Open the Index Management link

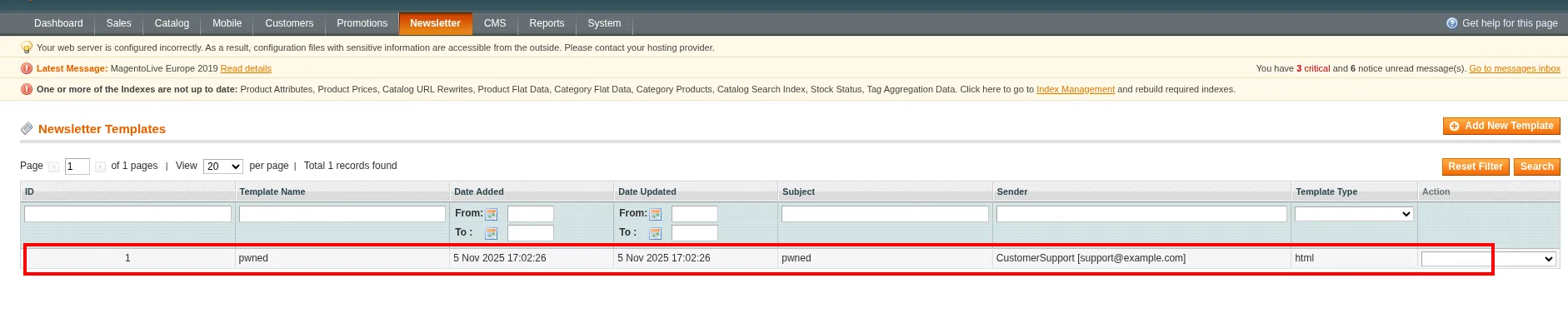click(1075, 89)
